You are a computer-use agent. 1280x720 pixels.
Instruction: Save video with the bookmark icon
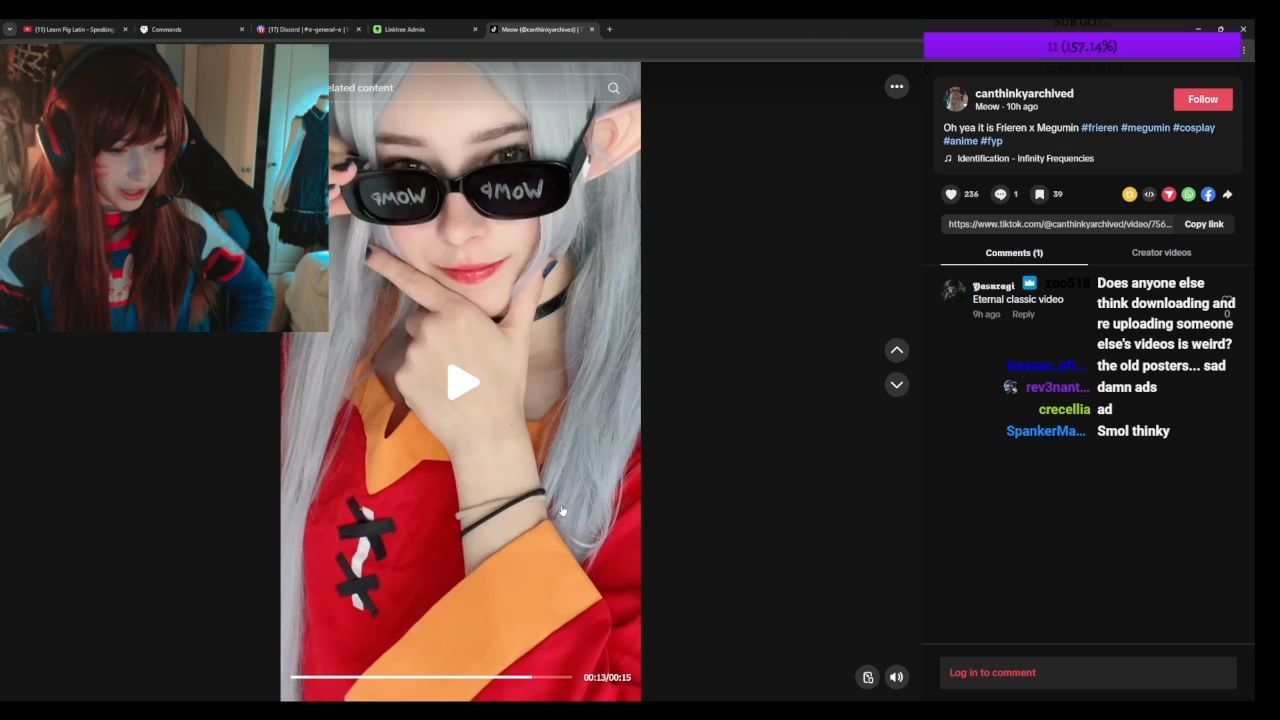point(1040,194)
